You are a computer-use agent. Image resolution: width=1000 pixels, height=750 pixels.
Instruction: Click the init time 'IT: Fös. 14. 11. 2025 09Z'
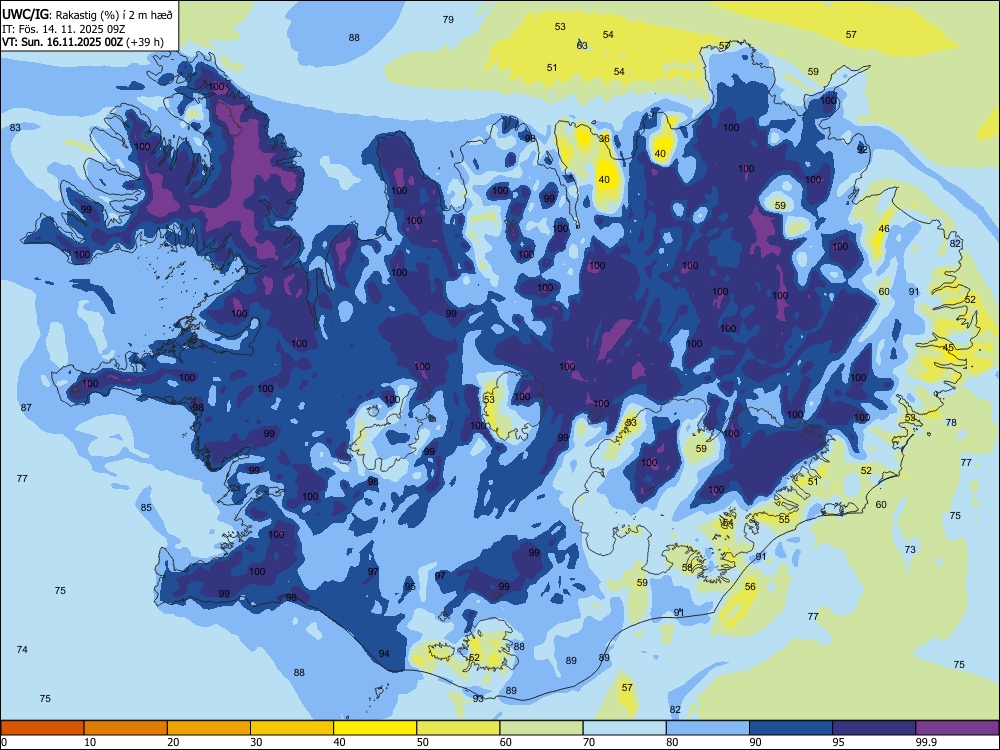click(63, 29)
